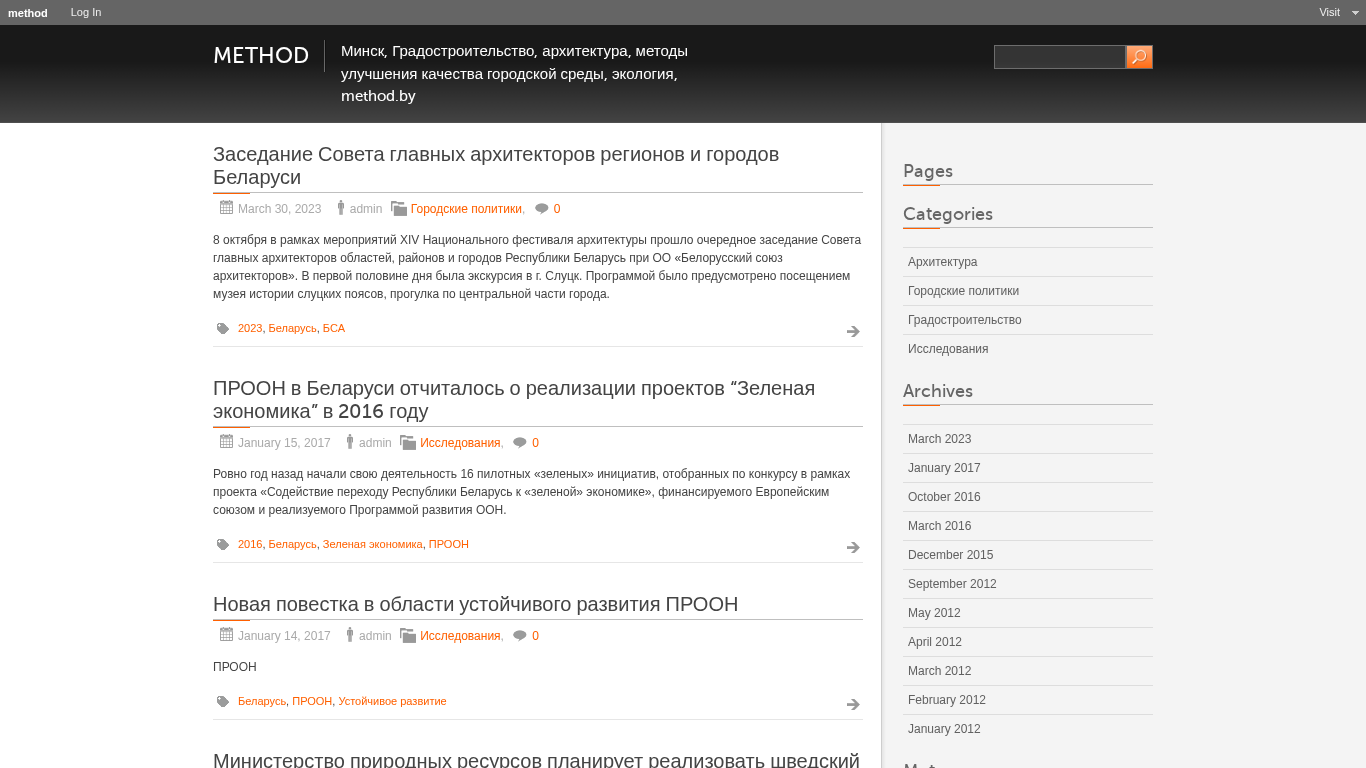The image size is (1366, 768).
Task: Click the date text 'January 15, 2017'
Action: pos(284,443)
